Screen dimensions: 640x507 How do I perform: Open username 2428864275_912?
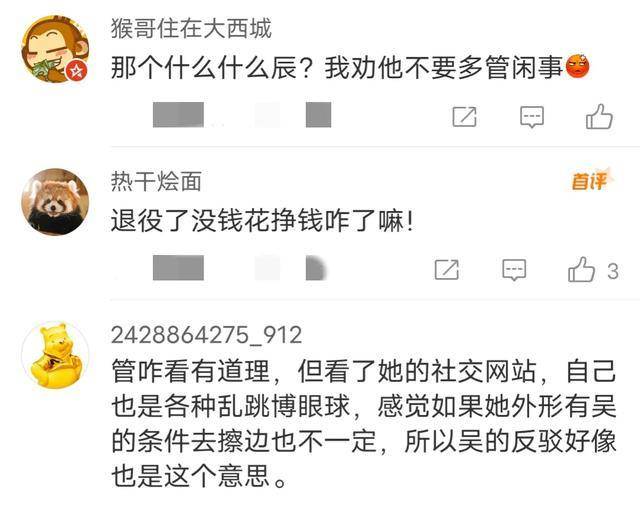pos(207,335)
